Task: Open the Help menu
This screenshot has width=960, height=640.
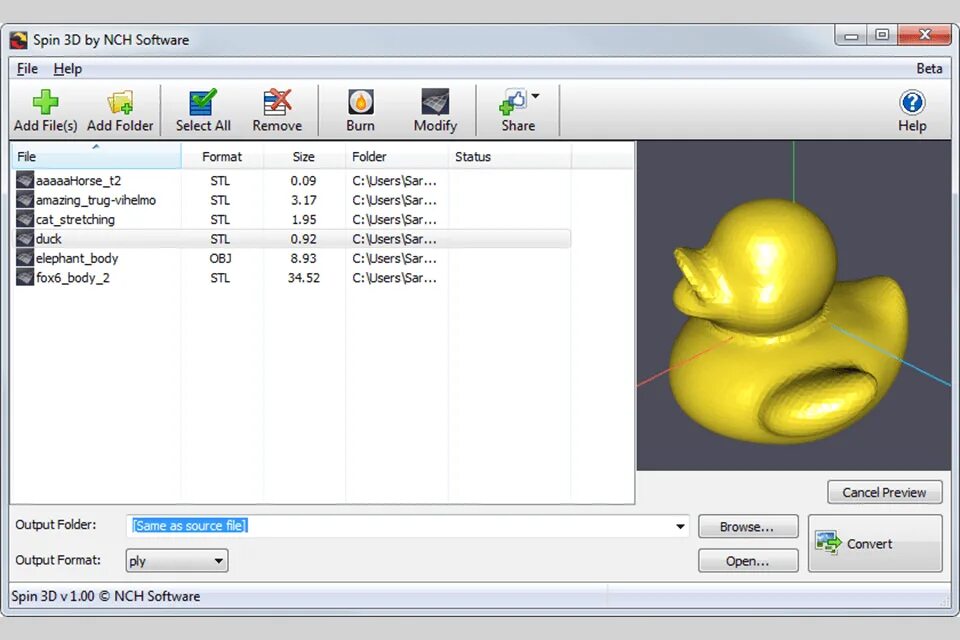Action: [67, 69]
